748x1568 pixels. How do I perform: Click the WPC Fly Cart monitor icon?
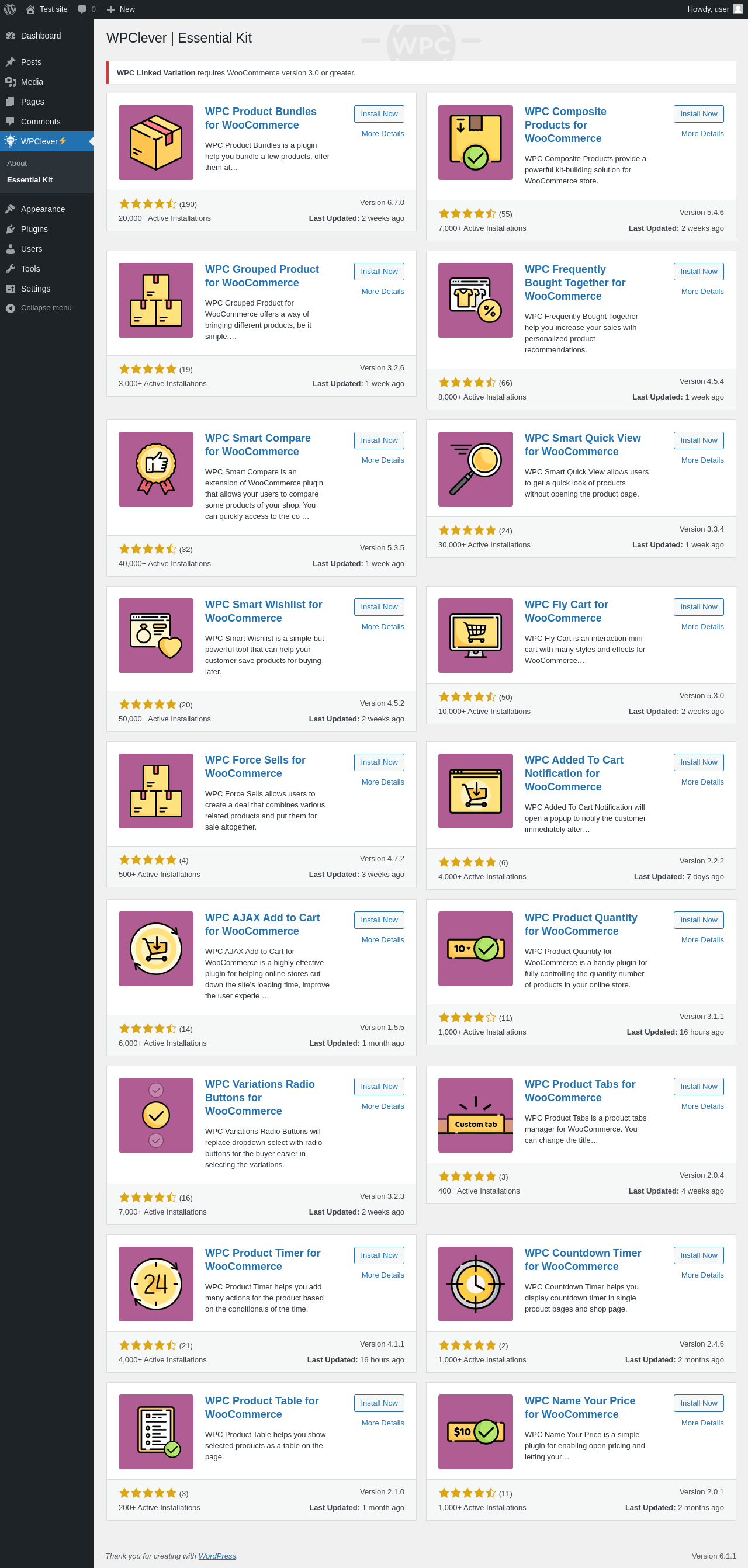click(x=475, y=636)
